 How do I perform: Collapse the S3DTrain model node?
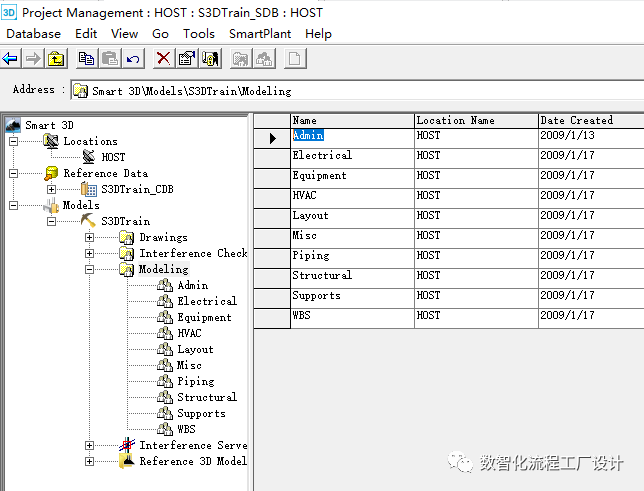click(51, 221)
